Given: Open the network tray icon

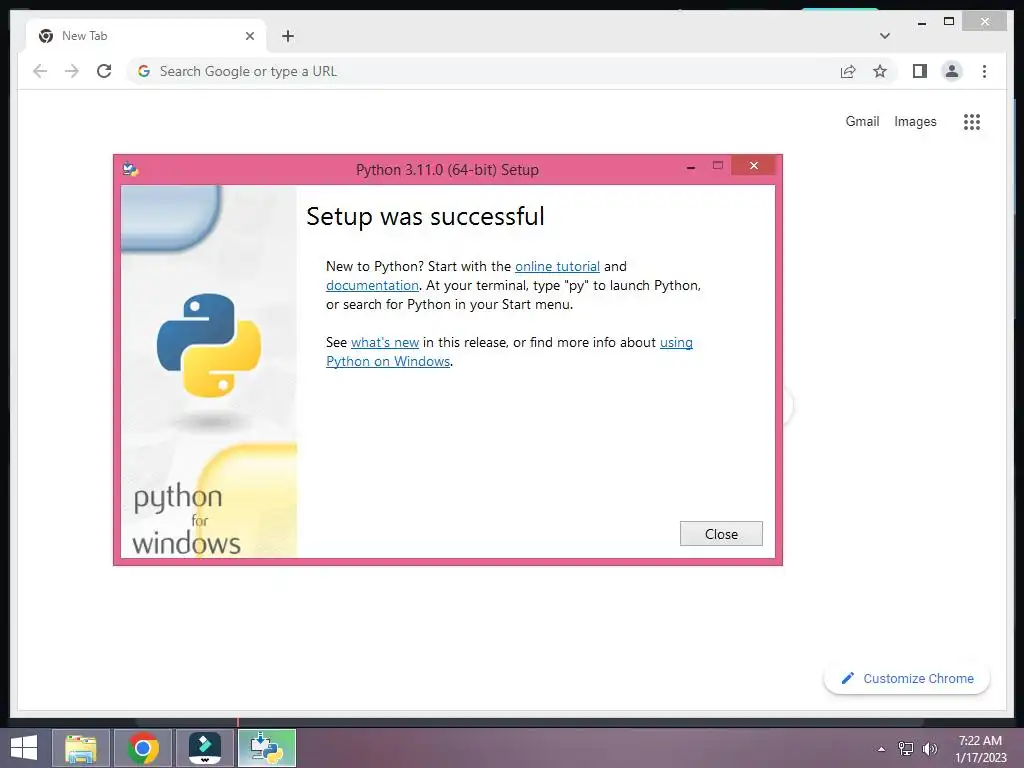Looking at the screenshot, I should [x=906, y=749].
